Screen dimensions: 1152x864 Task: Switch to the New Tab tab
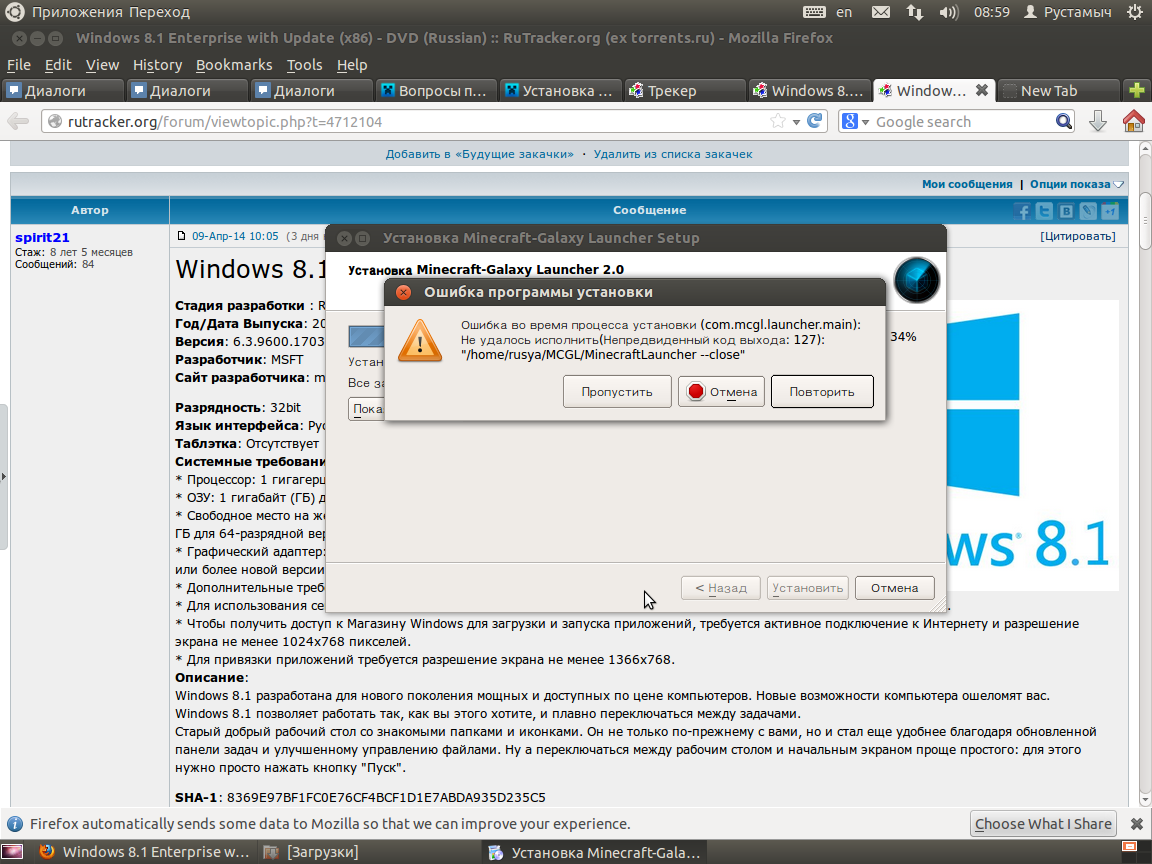tap(1058, 90)
